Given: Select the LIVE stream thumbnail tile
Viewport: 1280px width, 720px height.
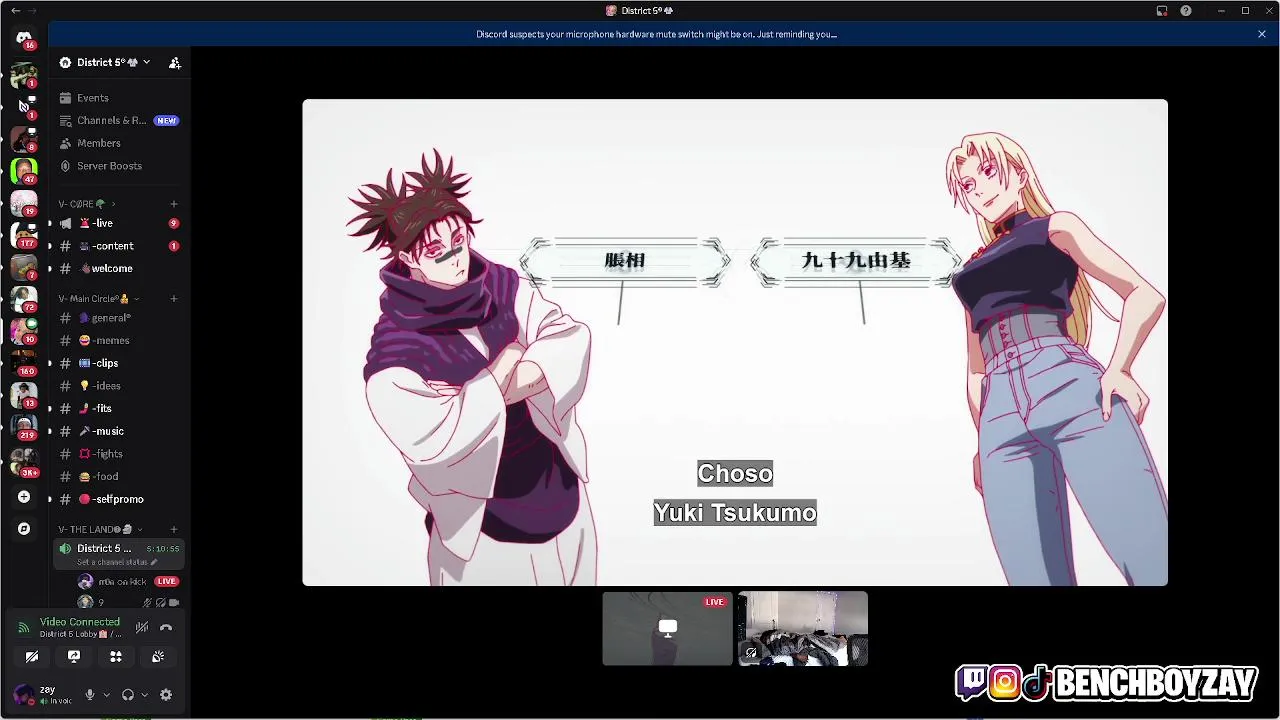Looking at the screenshot, I should click(668, 628).
